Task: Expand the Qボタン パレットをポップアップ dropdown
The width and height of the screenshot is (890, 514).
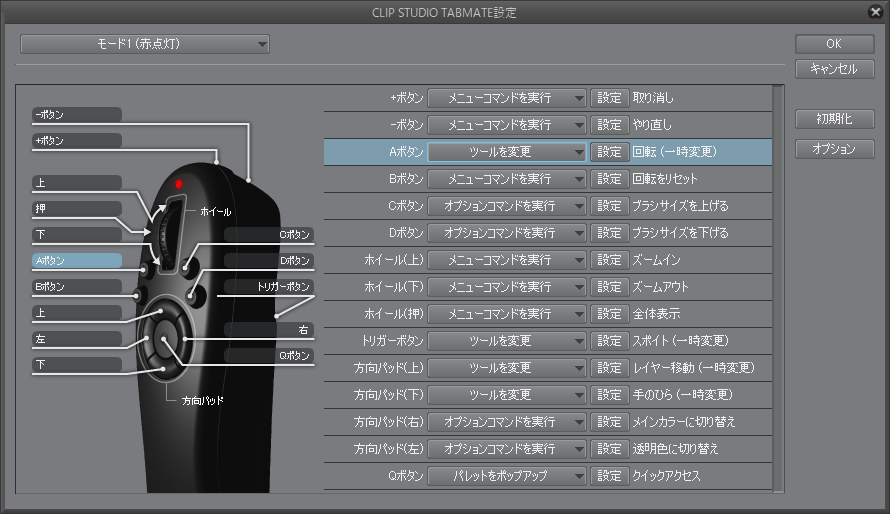Action: pos(507,476)
